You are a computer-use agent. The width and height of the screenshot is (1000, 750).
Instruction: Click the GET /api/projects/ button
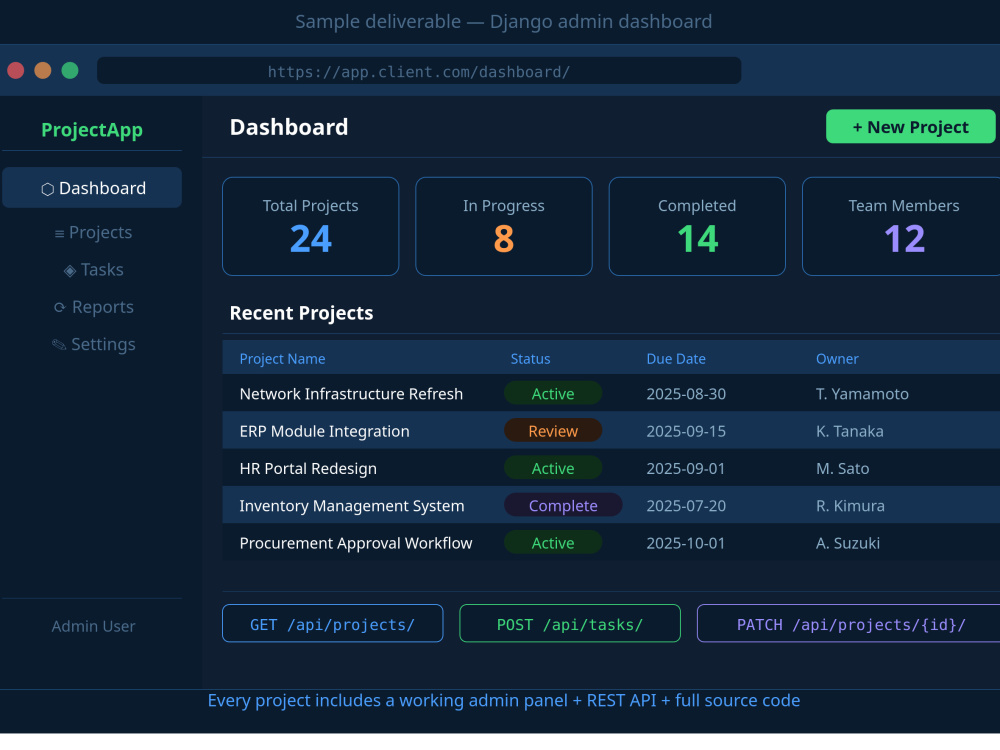pyautogui.click(x=332, y=623)
